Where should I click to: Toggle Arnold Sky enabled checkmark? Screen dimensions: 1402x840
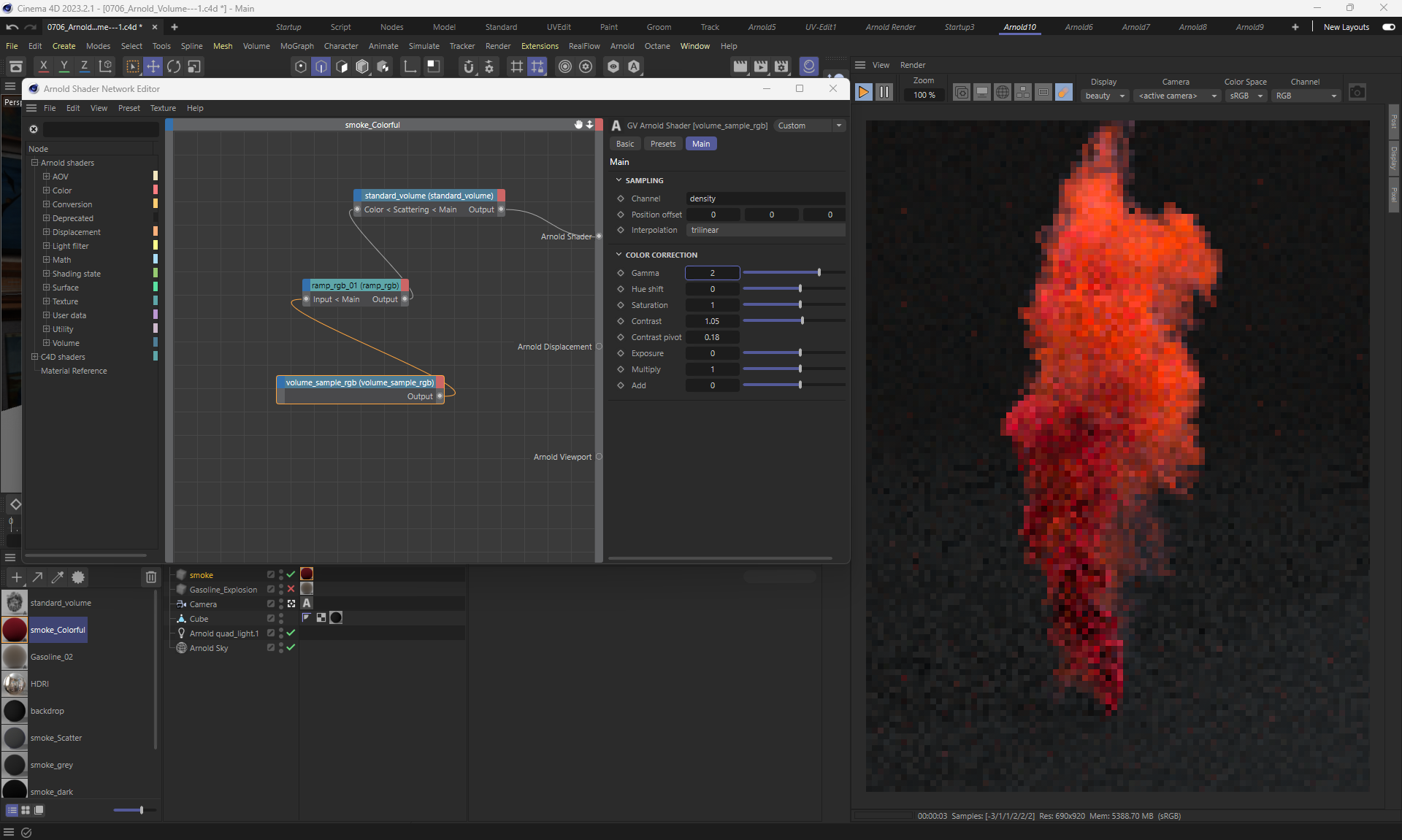pos(291,647)
